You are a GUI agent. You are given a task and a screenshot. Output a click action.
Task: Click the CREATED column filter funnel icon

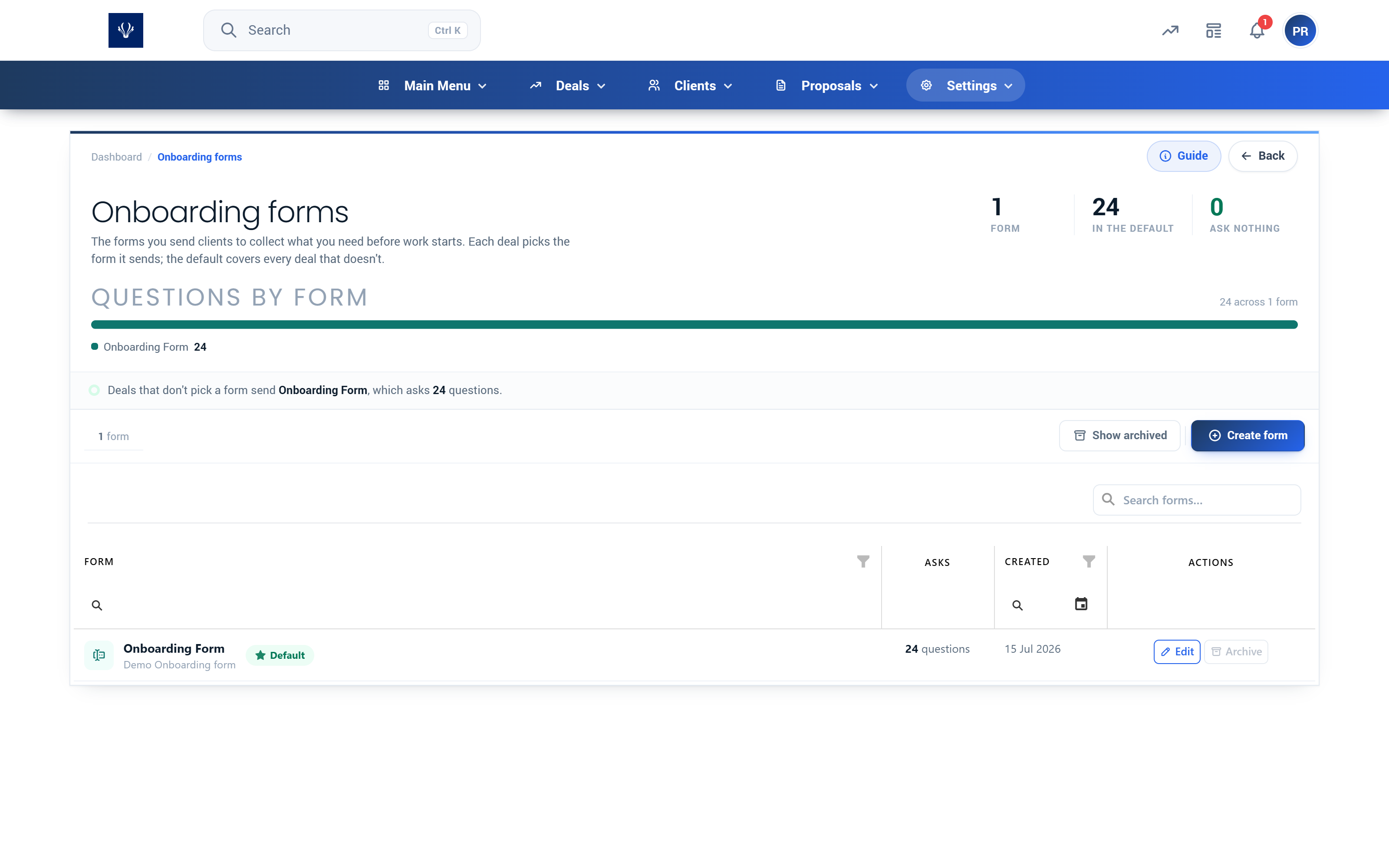tap(1089, 562)
